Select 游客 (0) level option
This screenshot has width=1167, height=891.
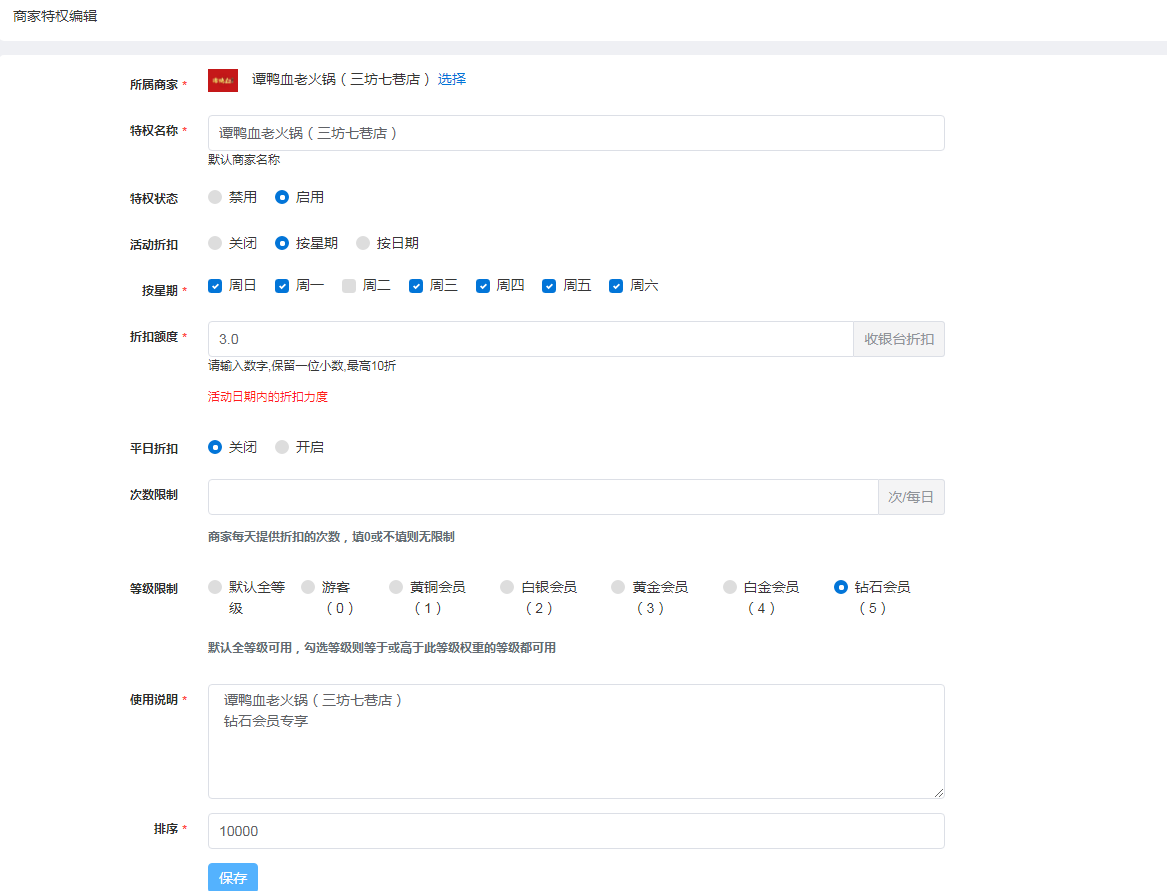pos(308,587)
